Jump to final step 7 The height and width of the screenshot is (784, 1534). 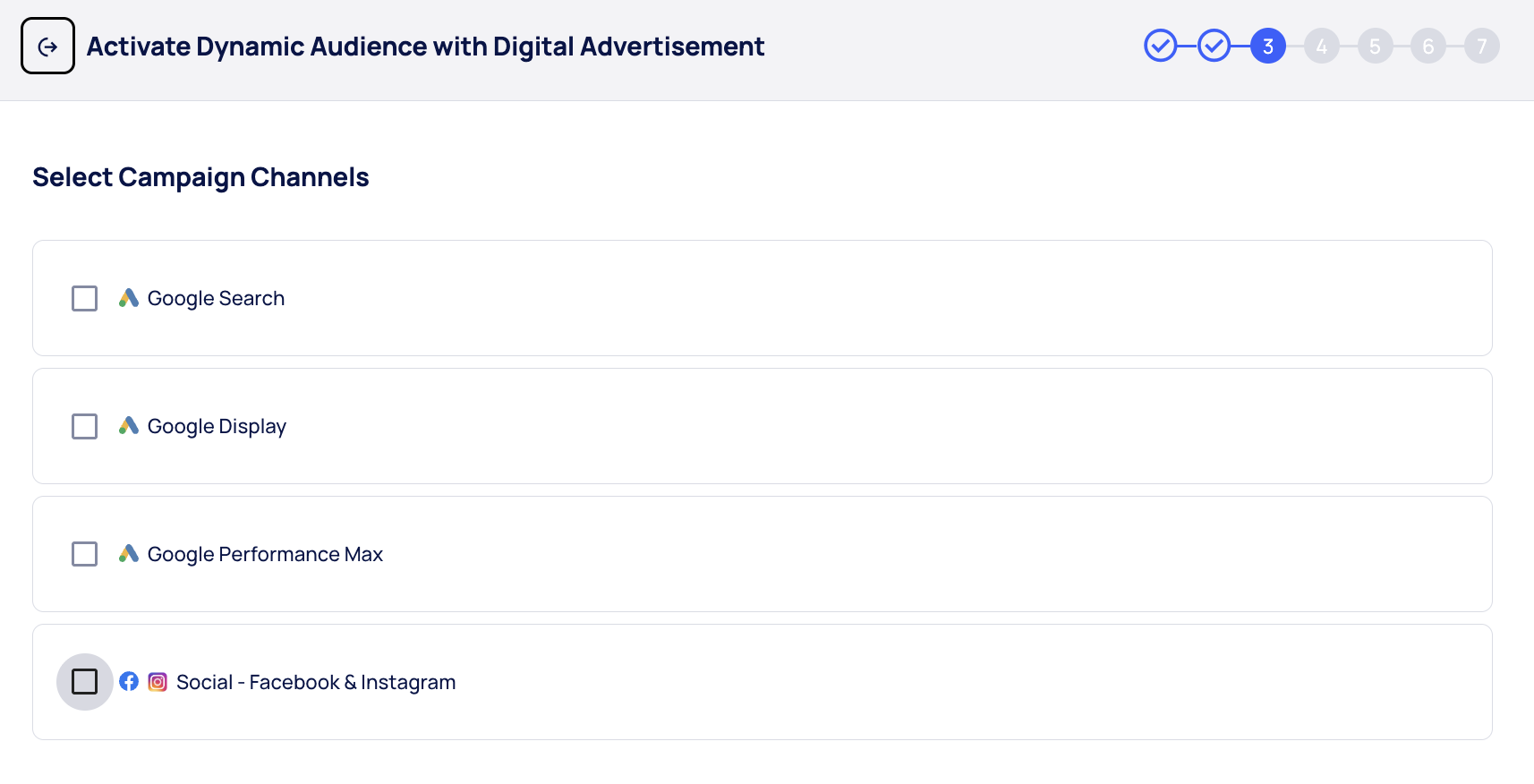click(x=1482, y=46)
